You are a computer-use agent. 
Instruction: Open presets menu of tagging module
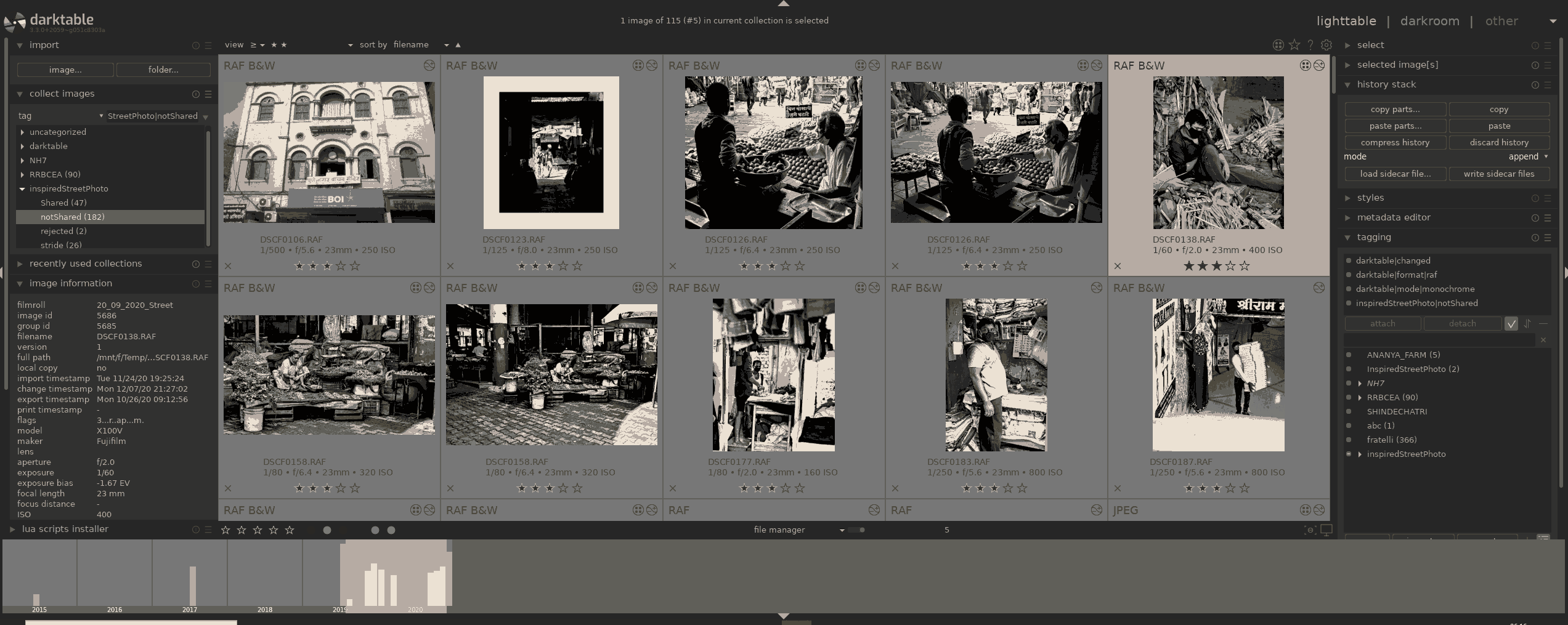[1548, 238]
